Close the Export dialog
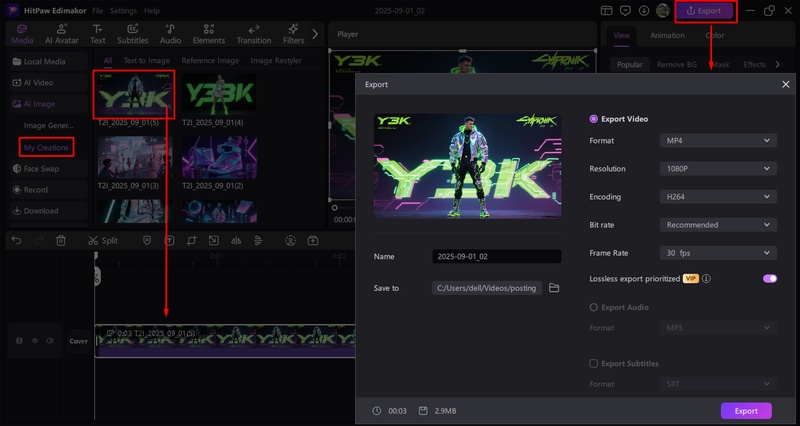Image resolution: width=800 pixels, height=426 pixels. [786, 84]
